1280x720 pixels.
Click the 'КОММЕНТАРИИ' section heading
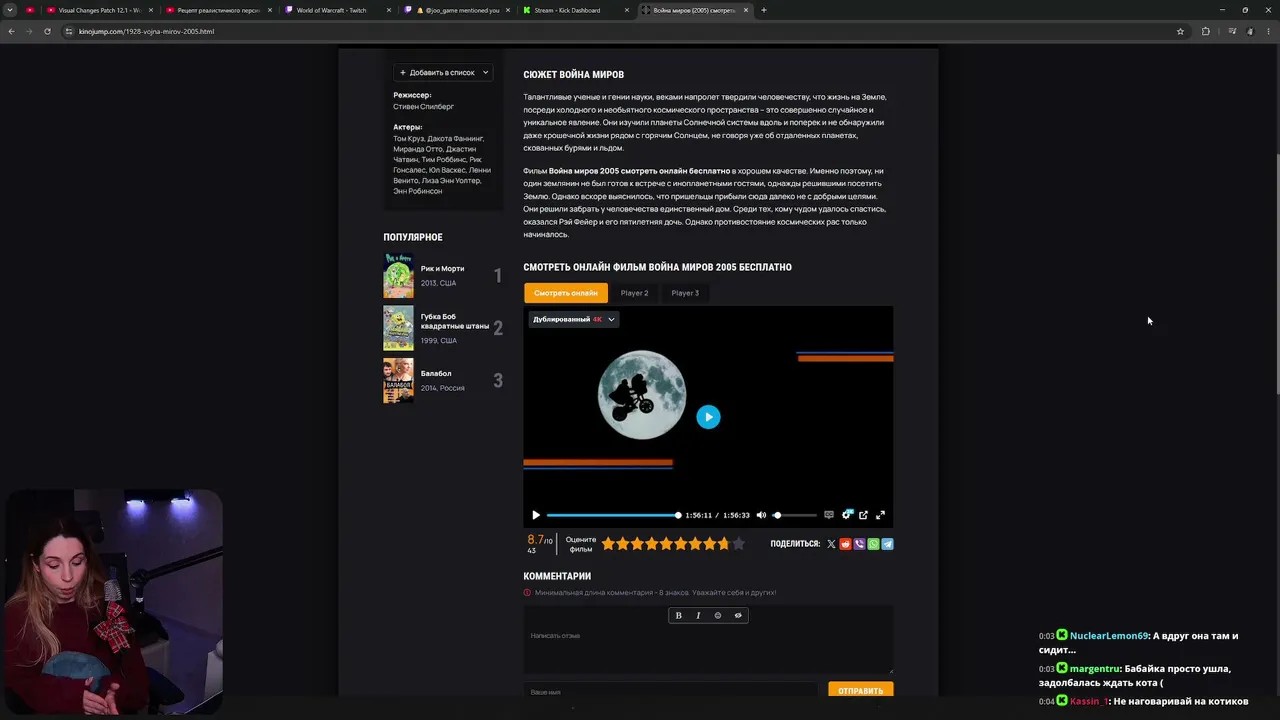tap(557, 576)
